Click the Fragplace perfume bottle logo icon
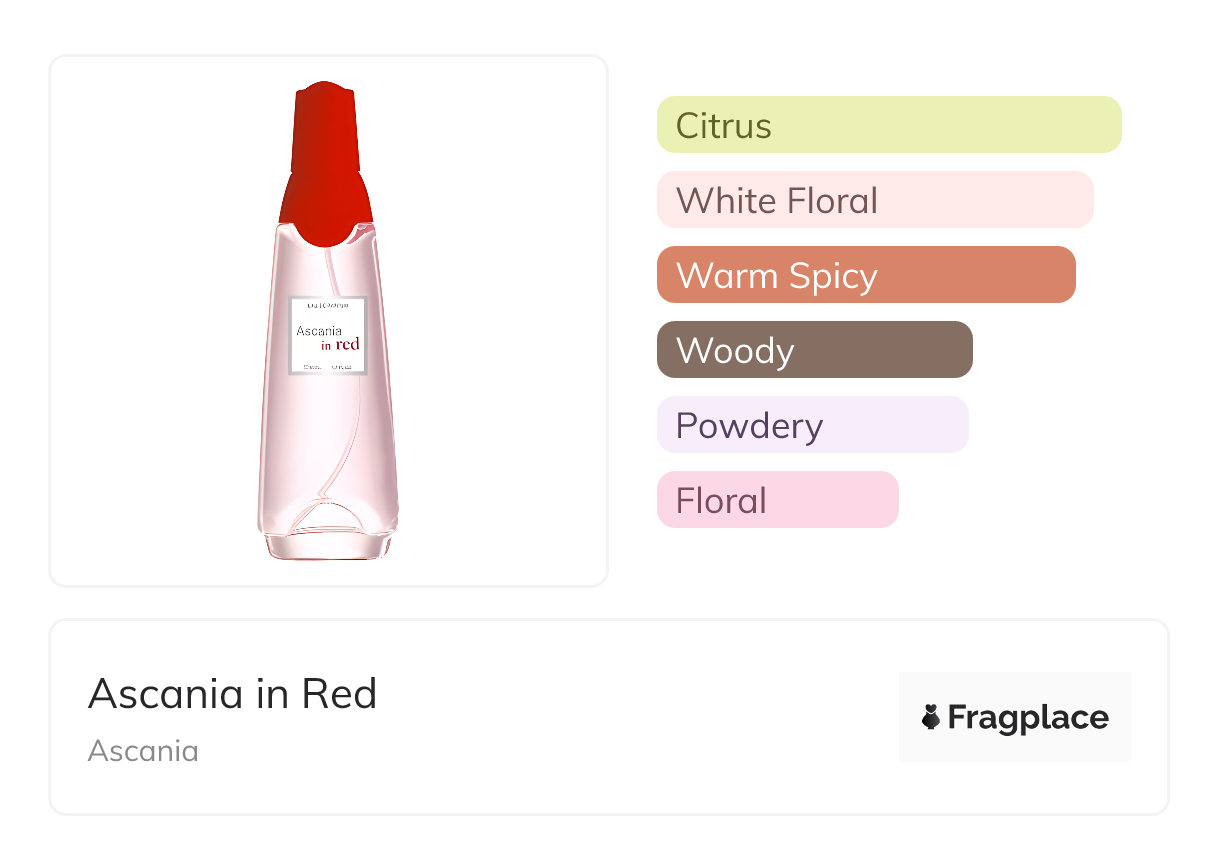1218x864 pixels. click(x=931, y=717)
